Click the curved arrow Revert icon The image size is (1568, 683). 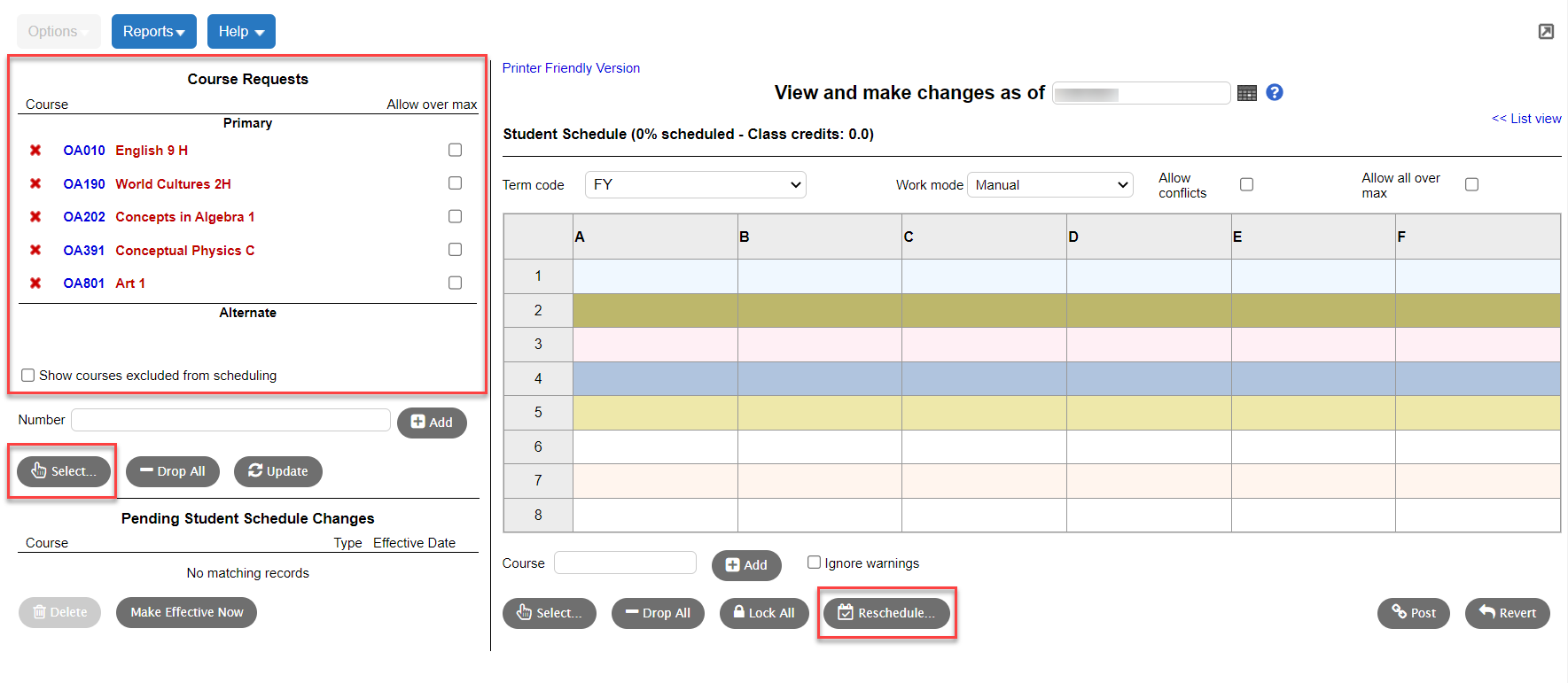pyautogui.click(x=1486, y=612)
